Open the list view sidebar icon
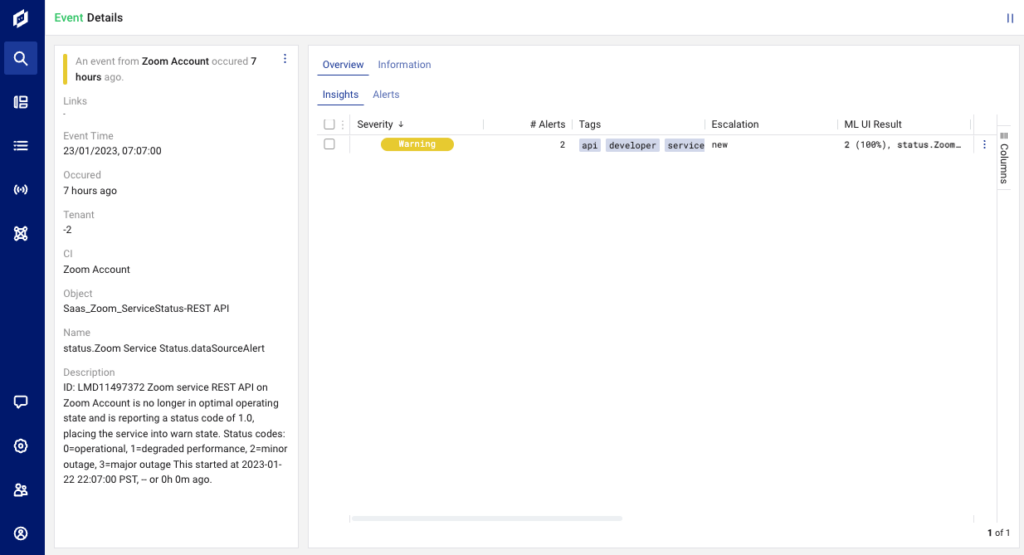This screenshot has height=555, width=1024. click(21, 146)
